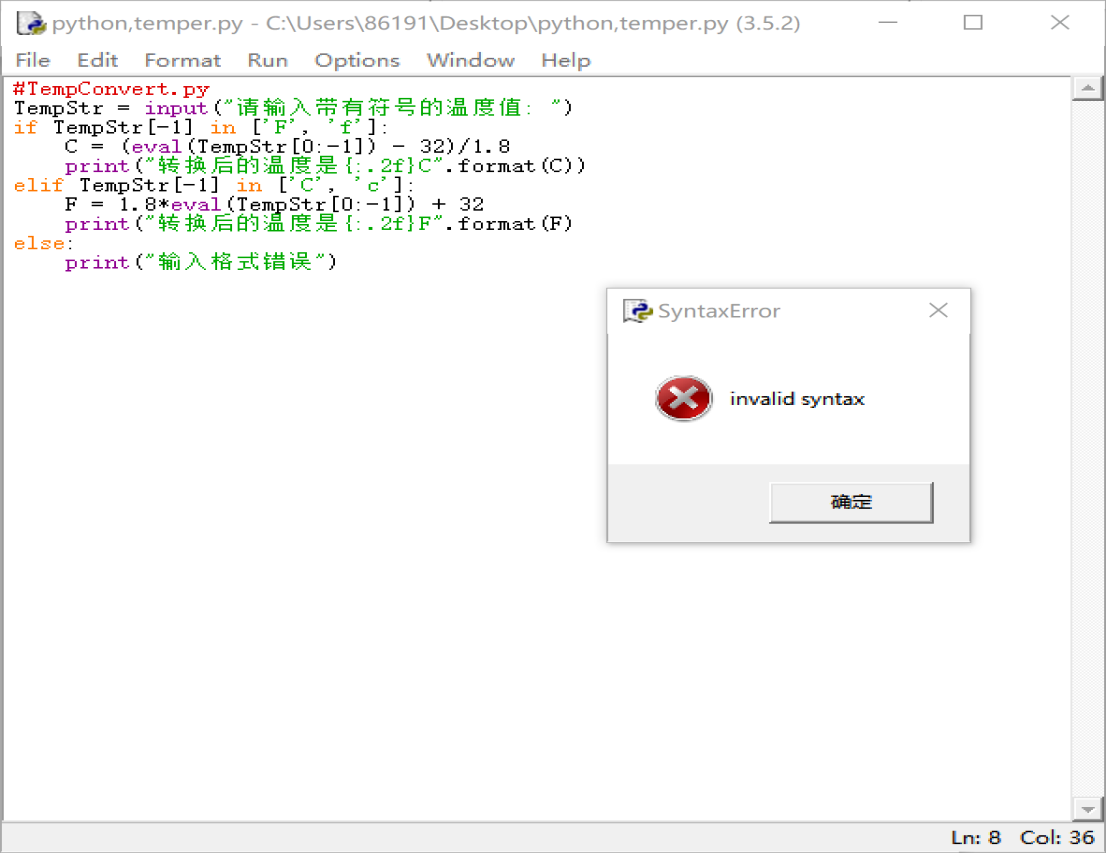Click the 'invalid syntax' message text
Image resolution: width=1107 pixels, height=854 pixels.
[x=797, y=399]
